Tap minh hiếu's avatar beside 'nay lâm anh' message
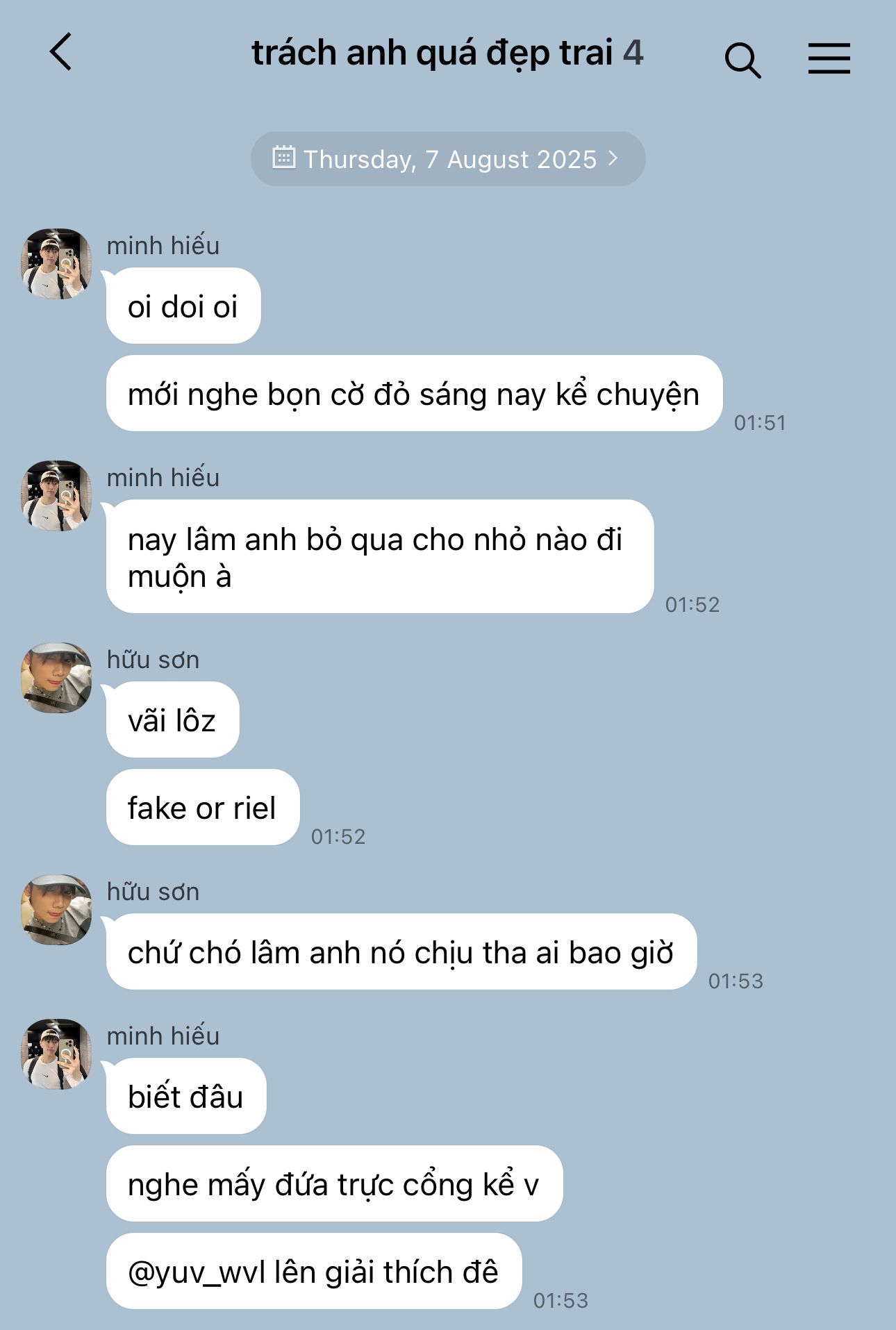 [56, 496]
